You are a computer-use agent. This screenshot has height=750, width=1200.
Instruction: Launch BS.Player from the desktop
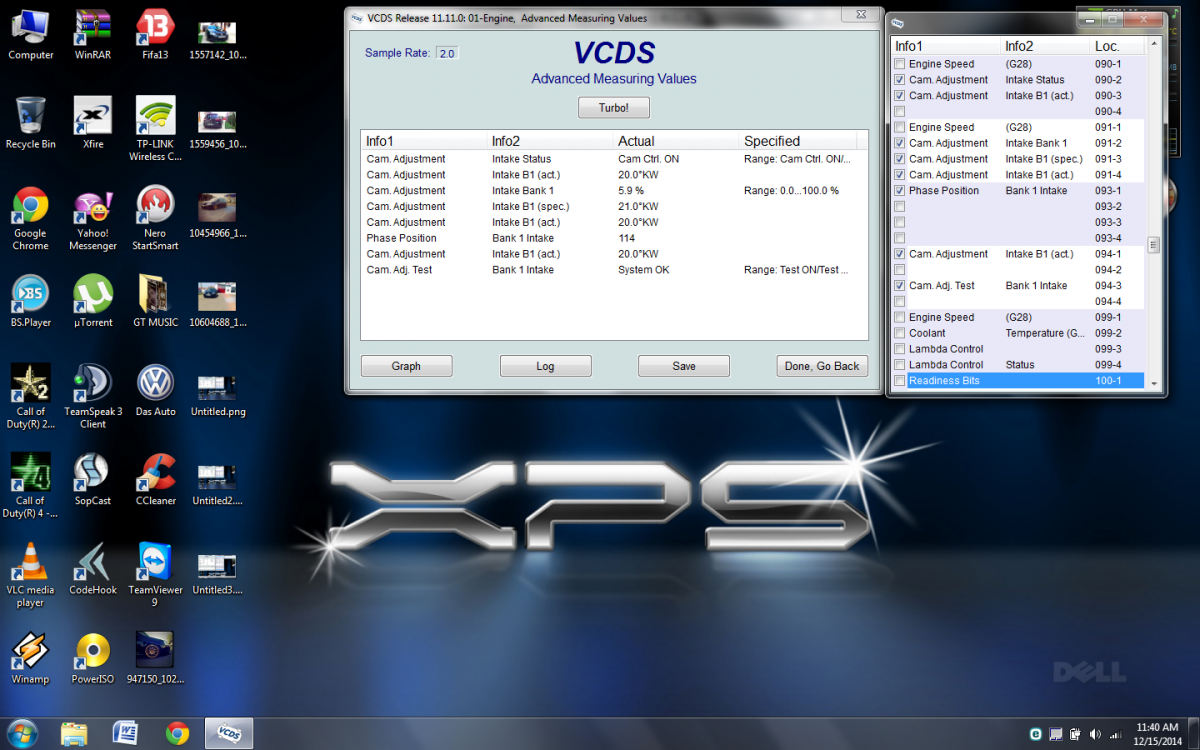[30, 296]
